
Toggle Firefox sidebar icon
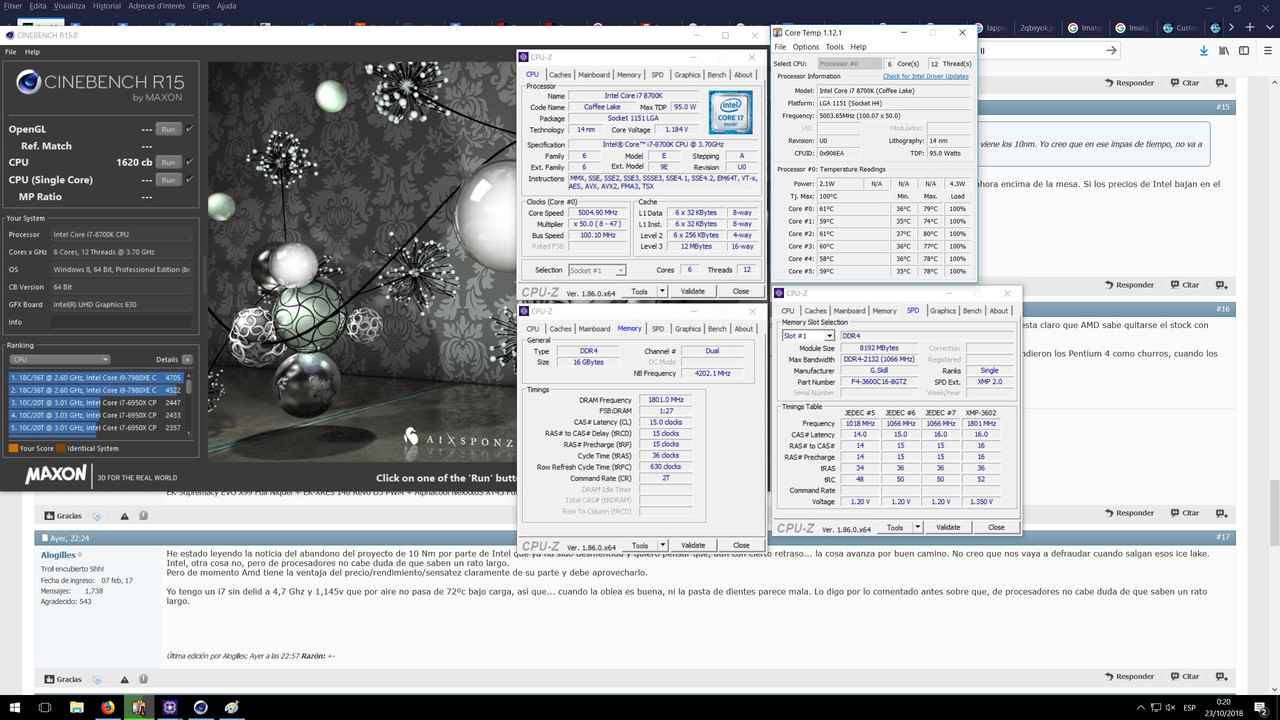pyautogui.click(x=1245, y=51)
